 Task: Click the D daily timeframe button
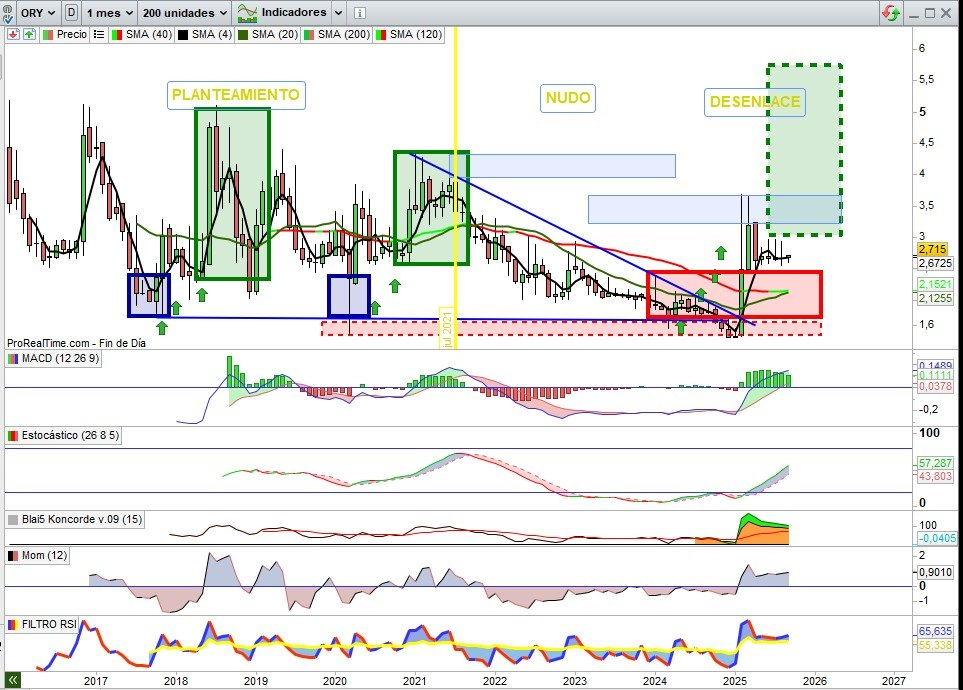71,12
